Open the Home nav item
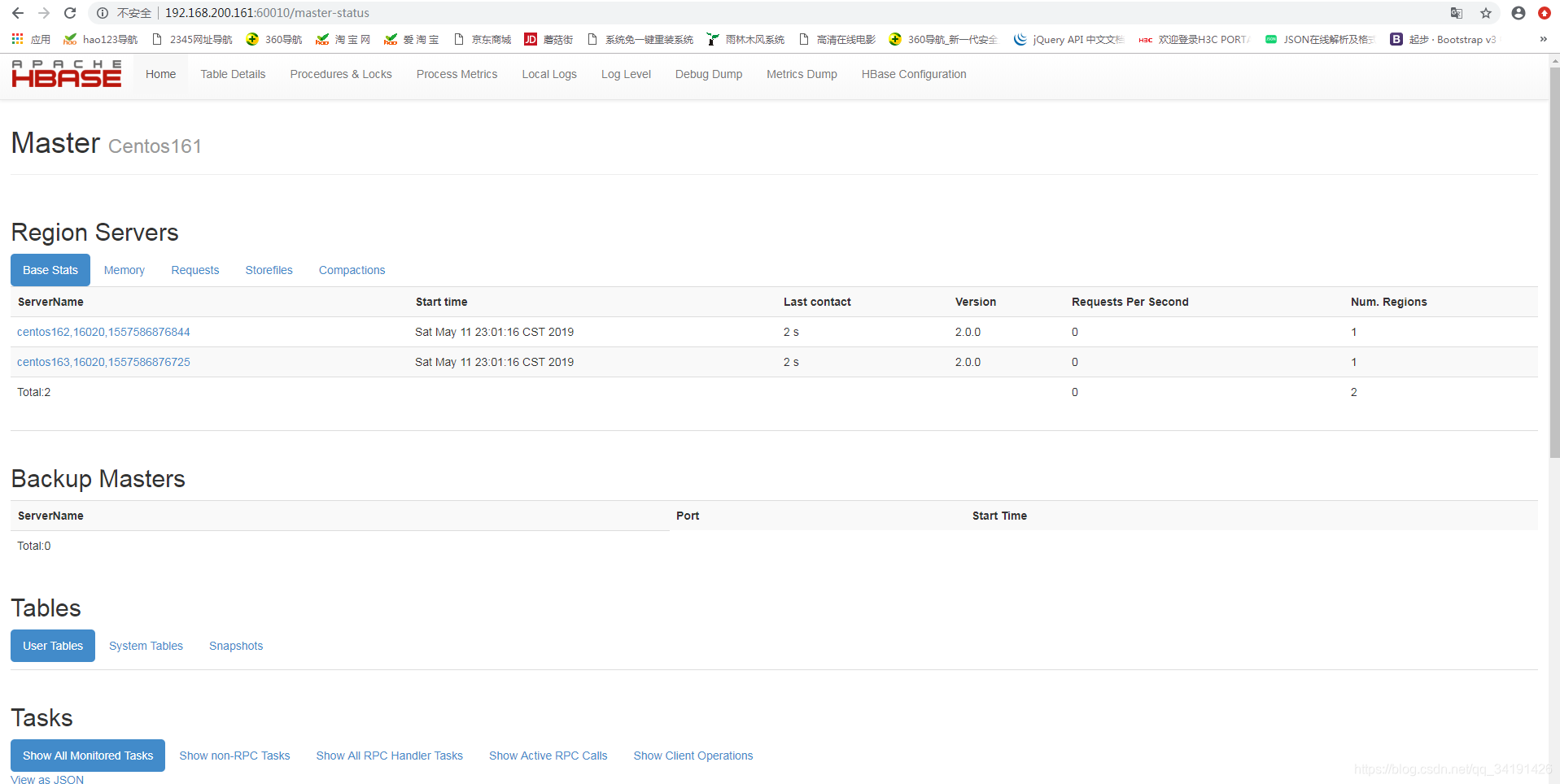 tap(161, 74)
